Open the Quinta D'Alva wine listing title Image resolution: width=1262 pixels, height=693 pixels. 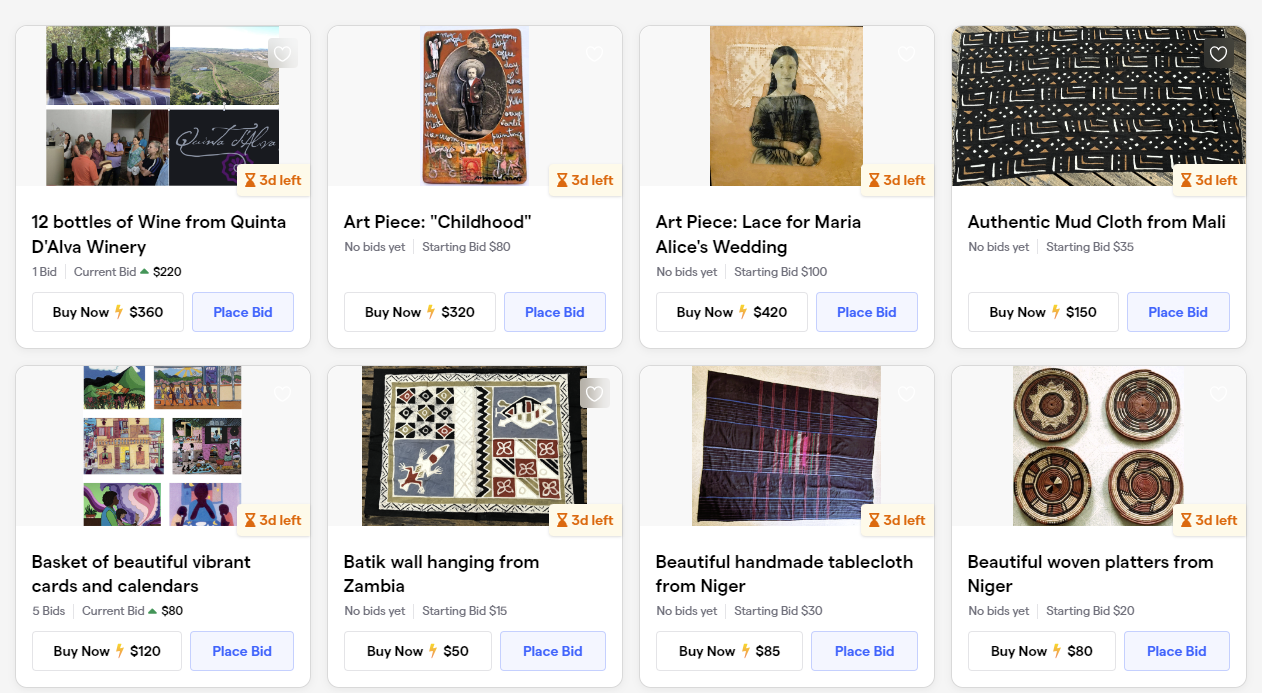coord(159,234)
